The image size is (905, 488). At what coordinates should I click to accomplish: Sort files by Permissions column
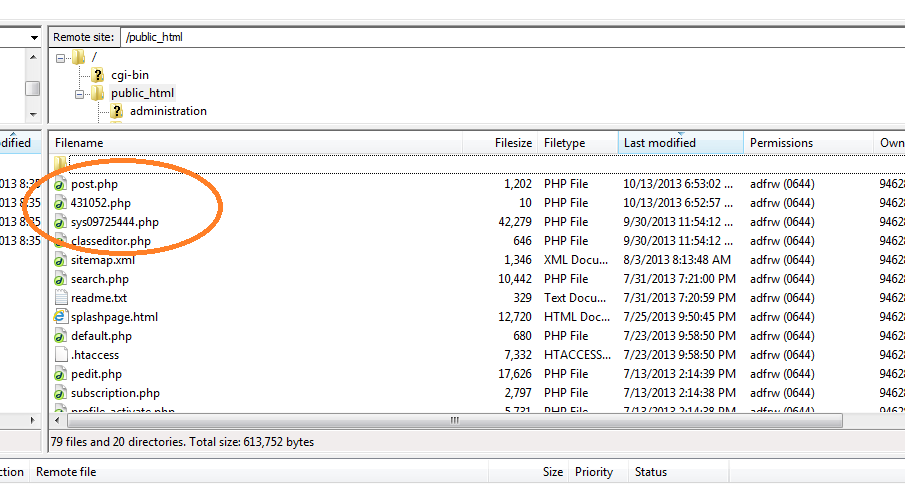[x=809, y=143]
